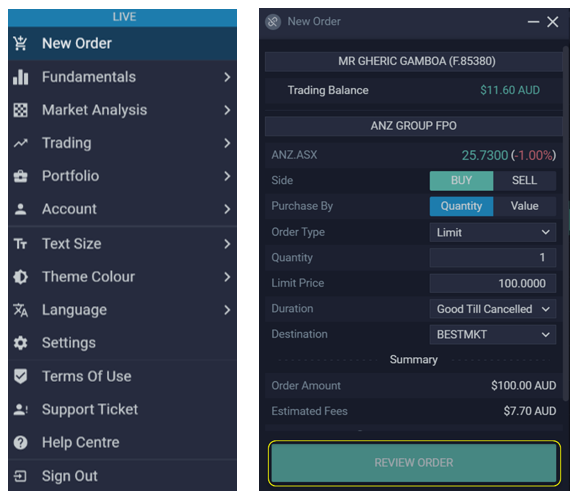Viewport: 578px width, 499px height.
Task: Open the Trading submenu
Action: click(x=122, y=143)
